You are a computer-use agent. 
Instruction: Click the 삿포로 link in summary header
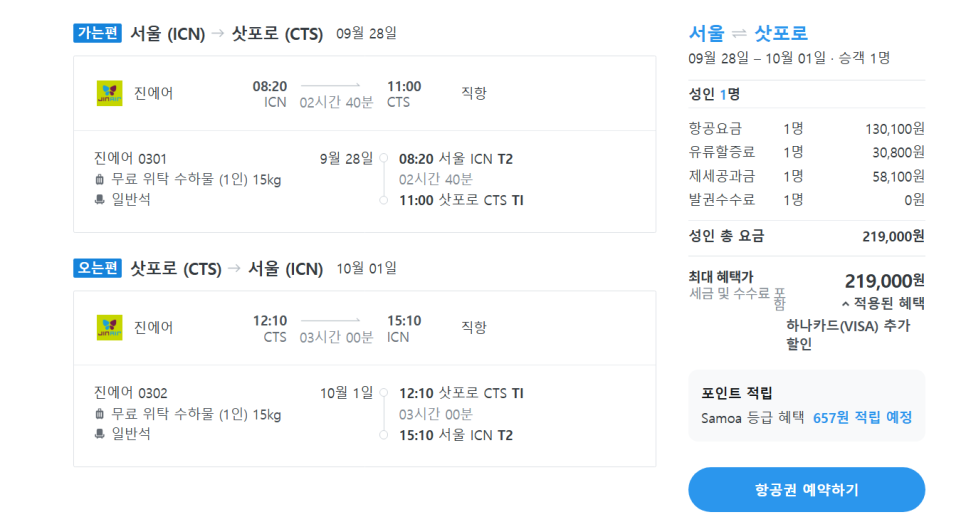pos(781,33)
